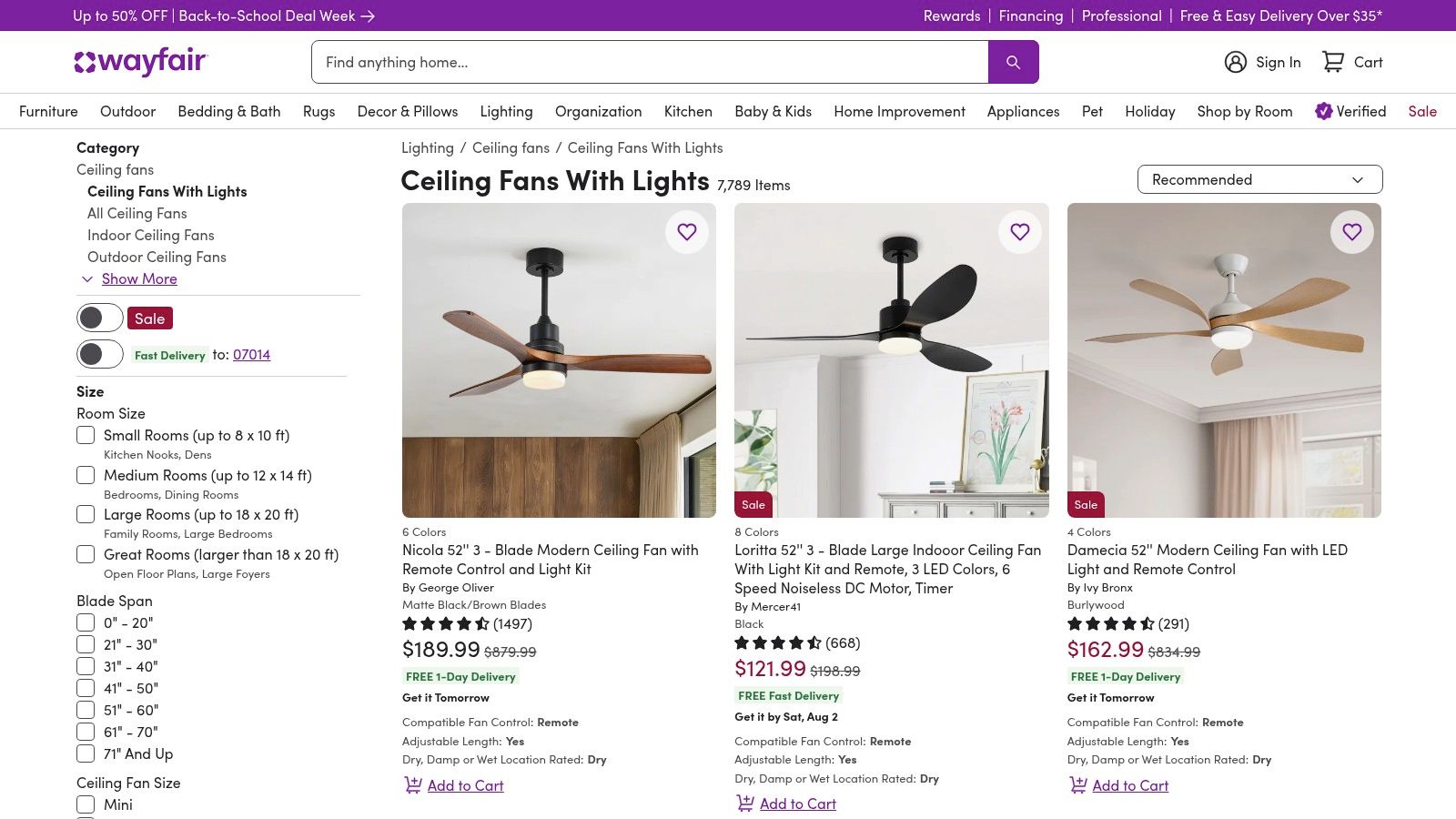Open the Recommended sort dropdown

click(x=1259, y=179)
